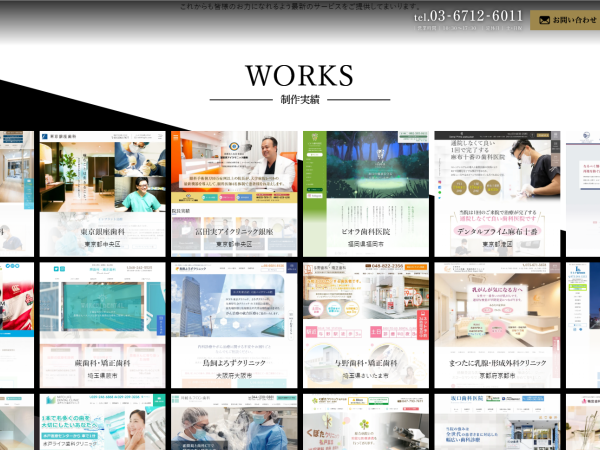Screen dimensions: 600x450
Task: Open the 冨田実アイクリニック銀座 work thumbnail
Action: point(234,194)
